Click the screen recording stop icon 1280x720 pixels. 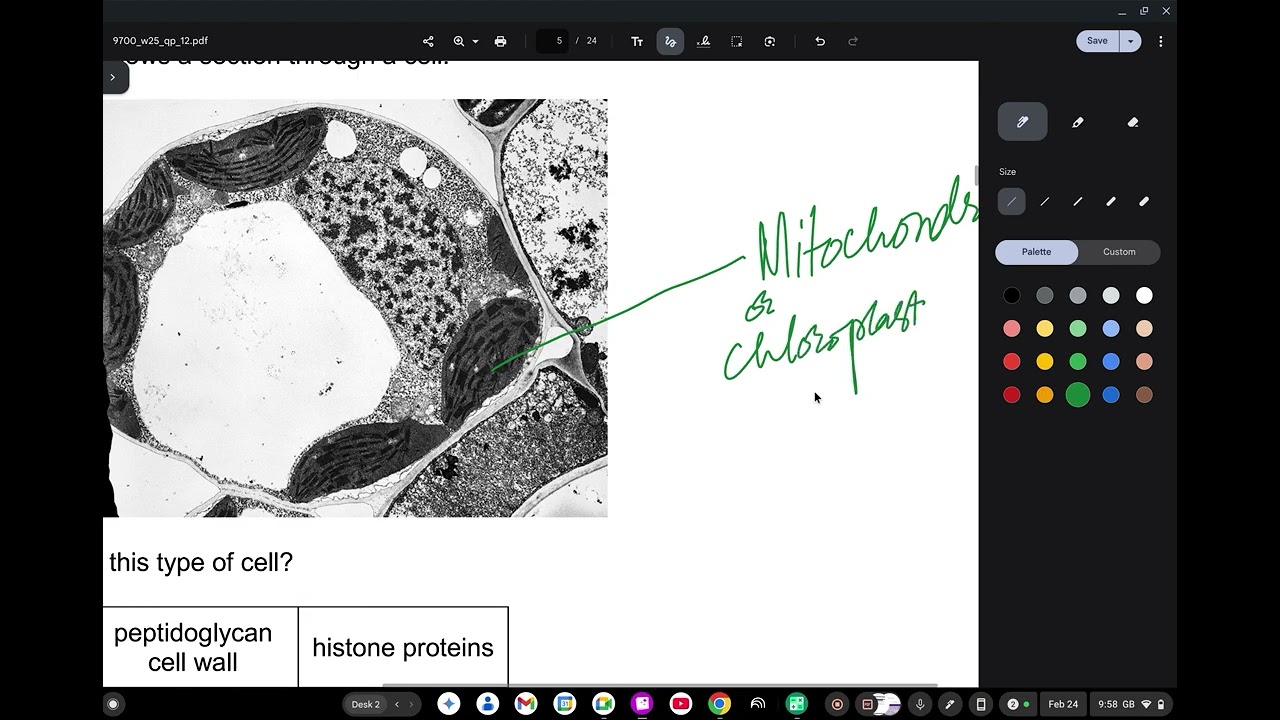tap(838, 704)
